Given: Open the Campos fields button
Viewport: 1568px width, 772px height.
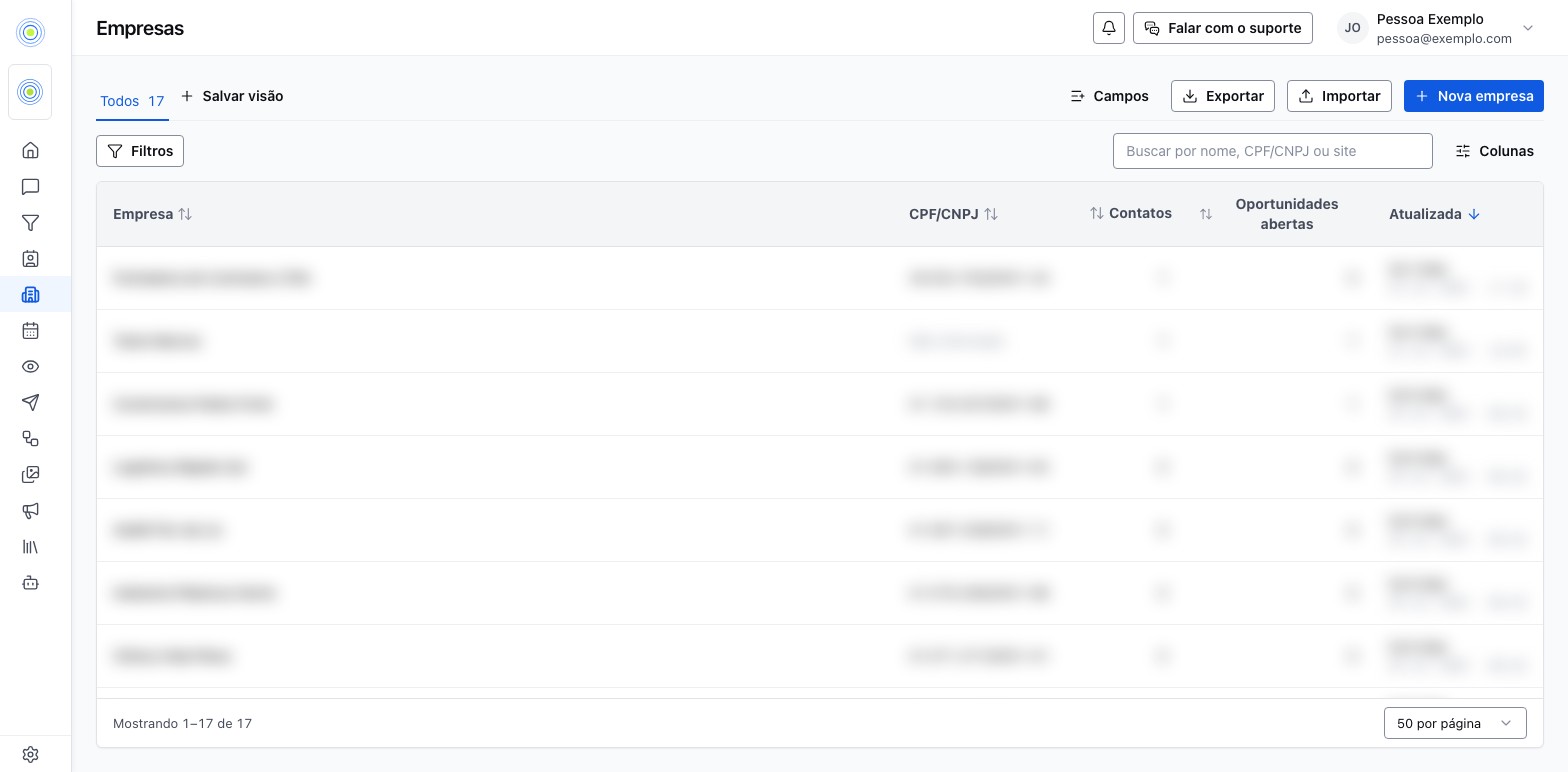Looking at the screenshot, I should (x=1110, y=96).
